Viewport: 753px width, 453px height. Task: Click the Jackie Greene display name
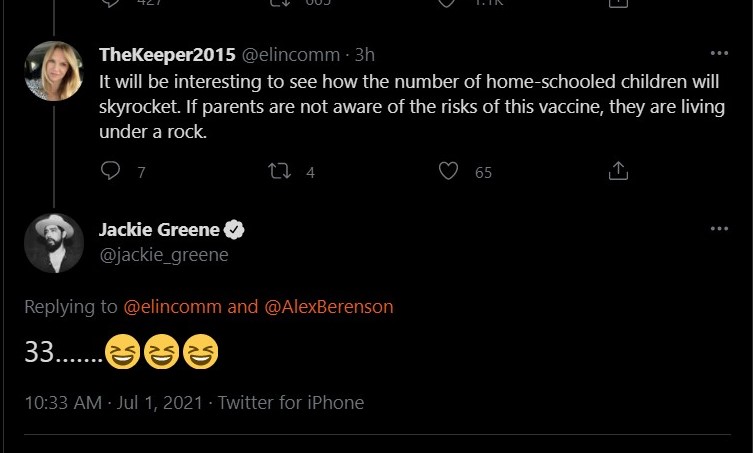pos(159,230)
